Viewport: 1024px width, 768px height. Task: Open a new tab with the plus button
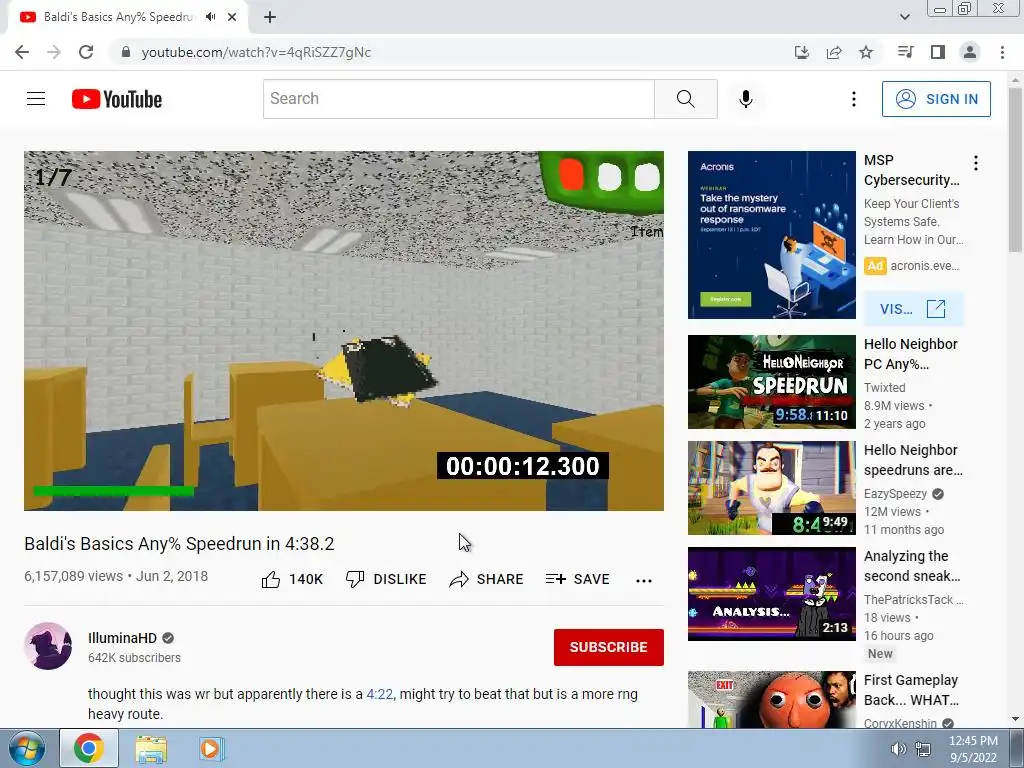(x=270, y=17)
